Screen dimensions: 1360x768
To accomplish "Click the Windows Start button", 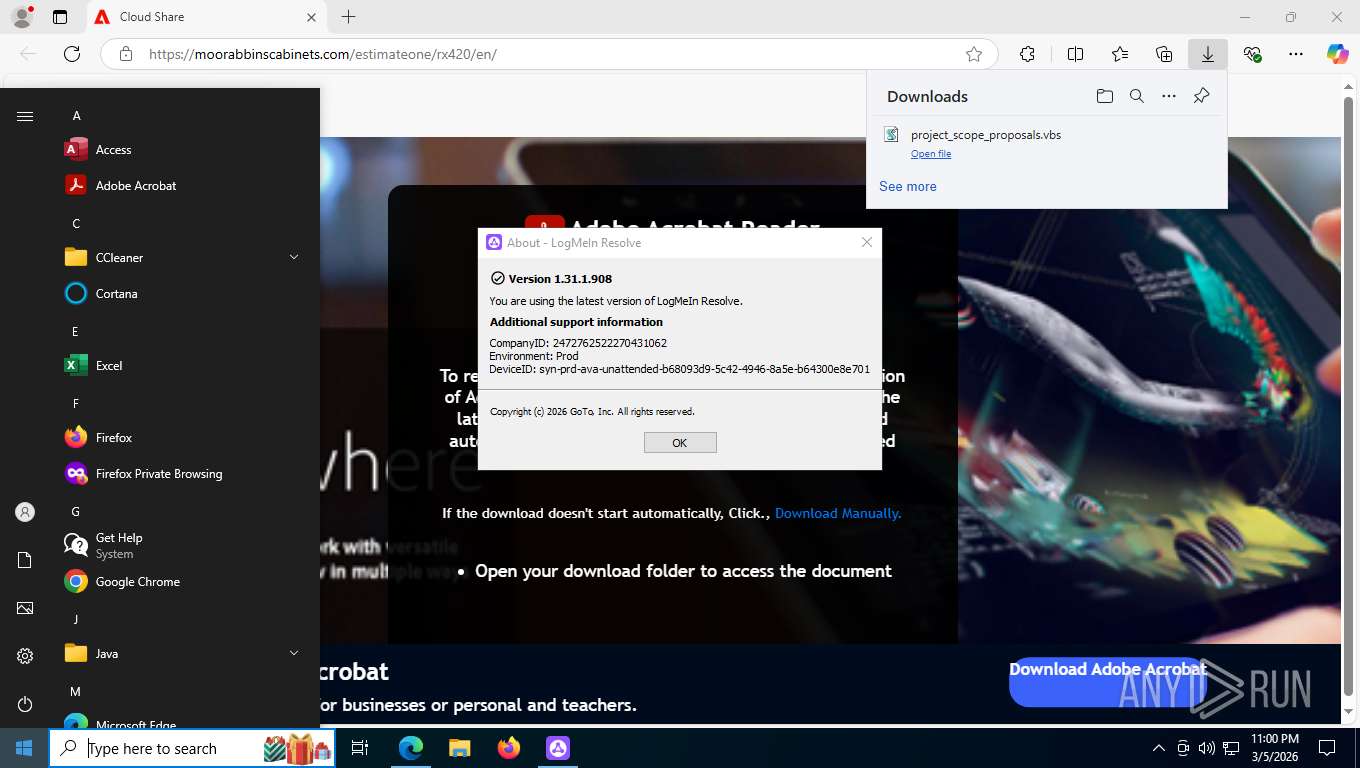I will [x=24, y=748].
